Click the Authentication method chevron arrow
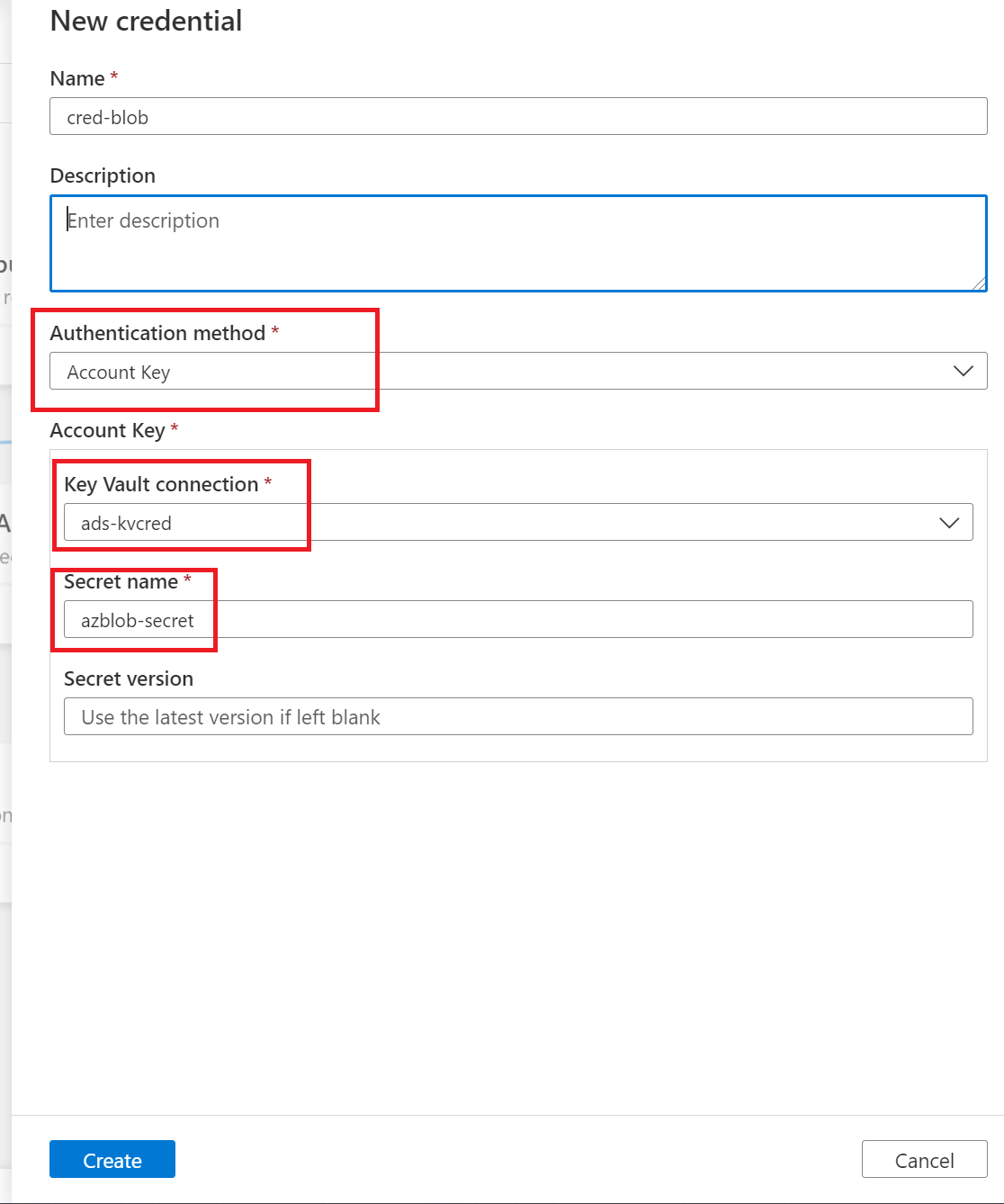This screenshot has height=1204, width=1004. (963, 371)
